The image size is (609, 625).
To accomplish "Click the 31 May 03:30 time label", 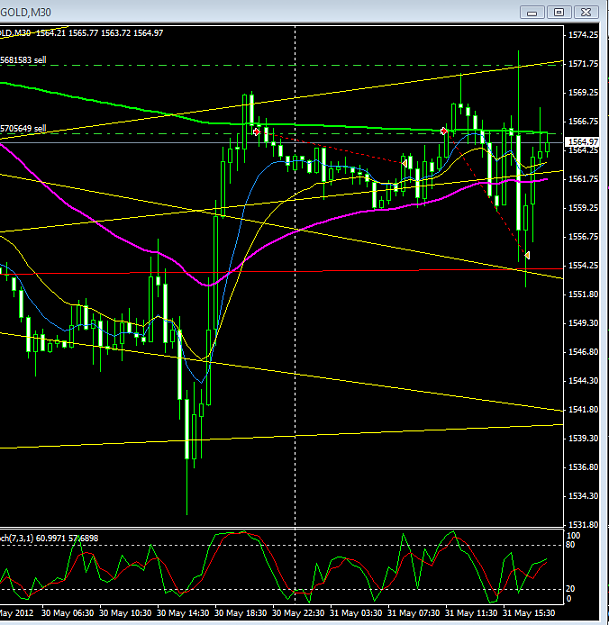I will coord(356,613).
